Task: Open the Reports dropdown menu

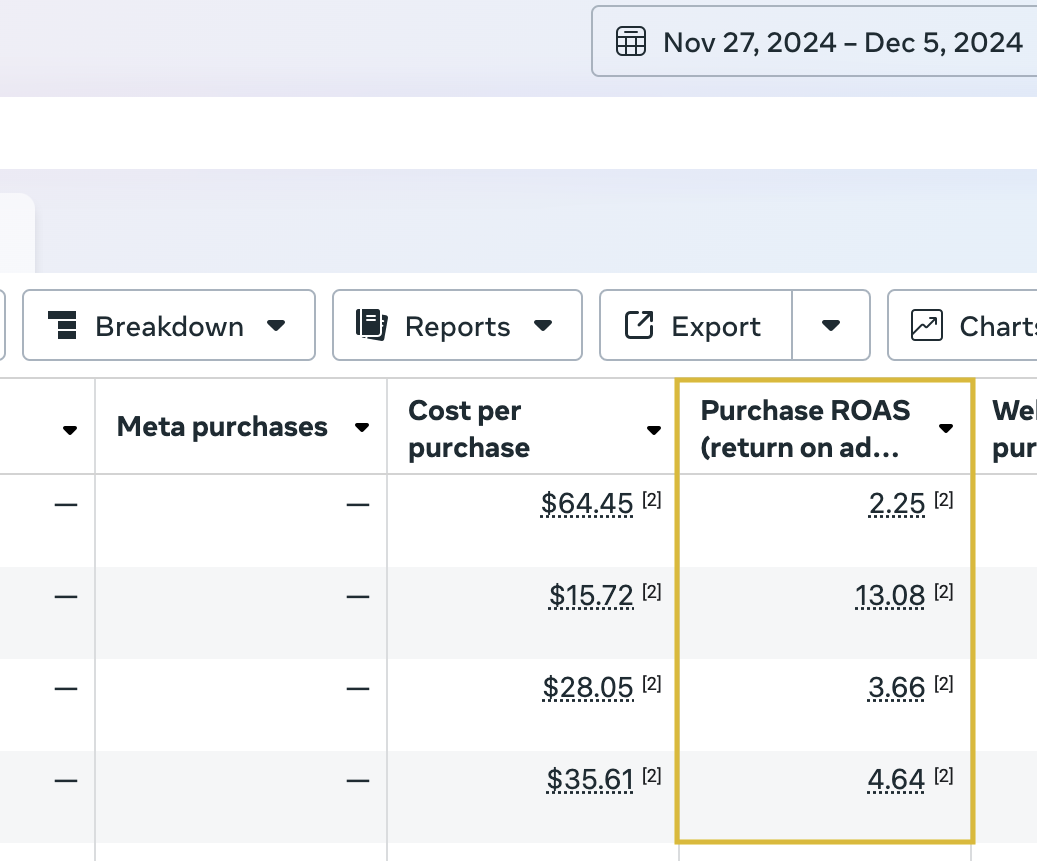Action: click(x=543, y=326)
